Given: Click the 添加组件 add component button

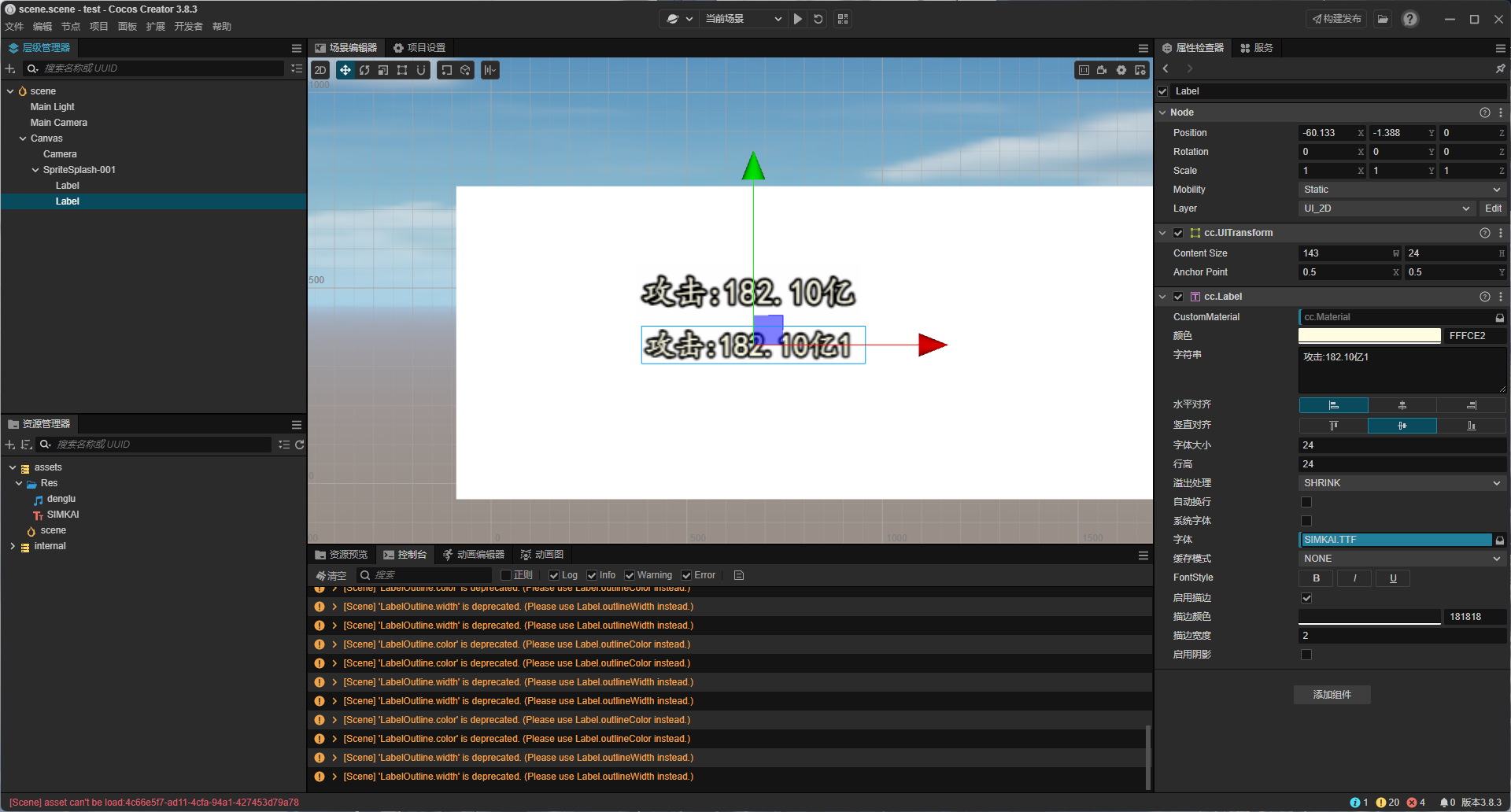Looking at the screenshot, I should click(x=1332, y=695).
